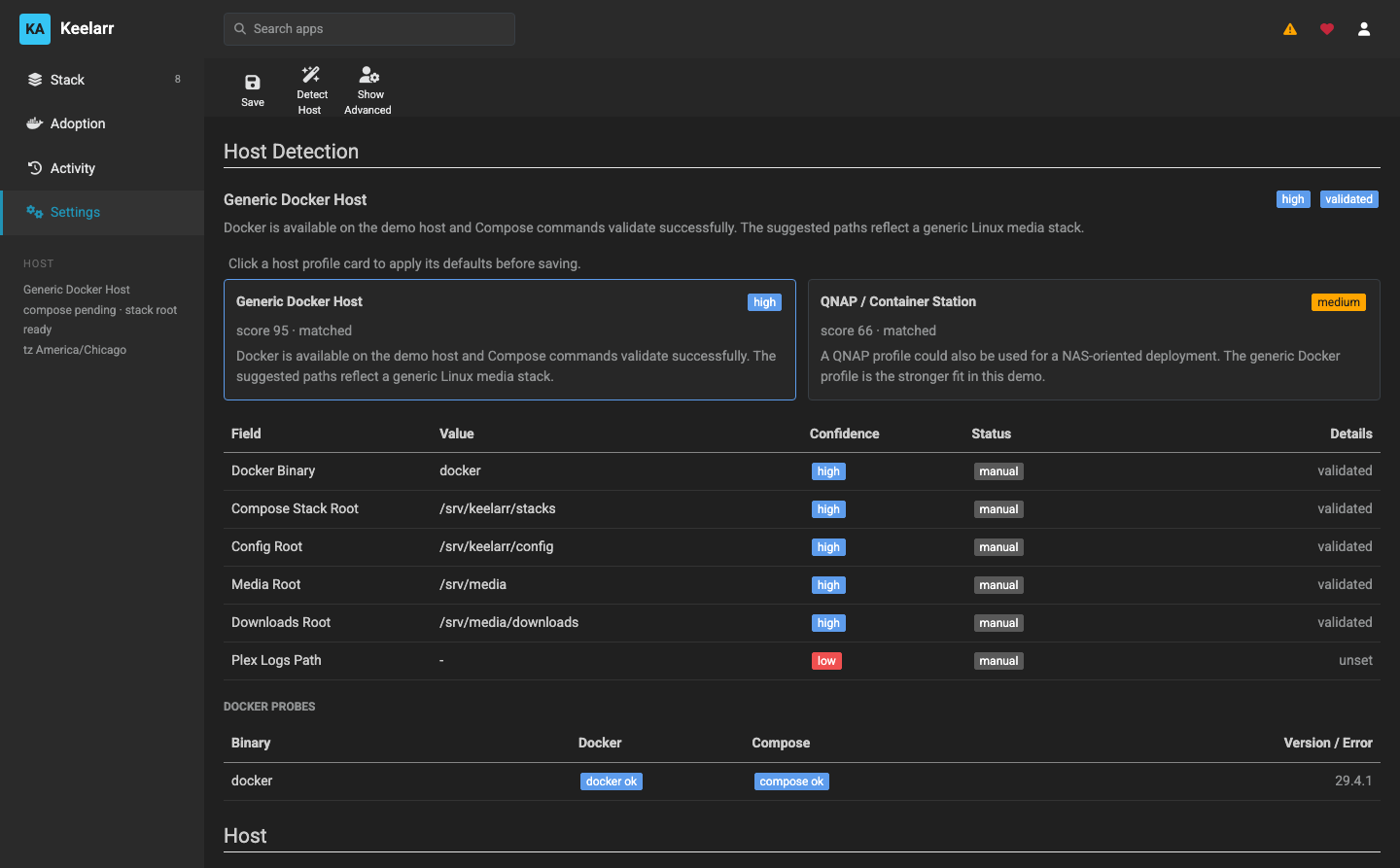The width and height of the screenshot is (1400, 868).
Task: Click the red heart icon
Action: [1327, 29]
